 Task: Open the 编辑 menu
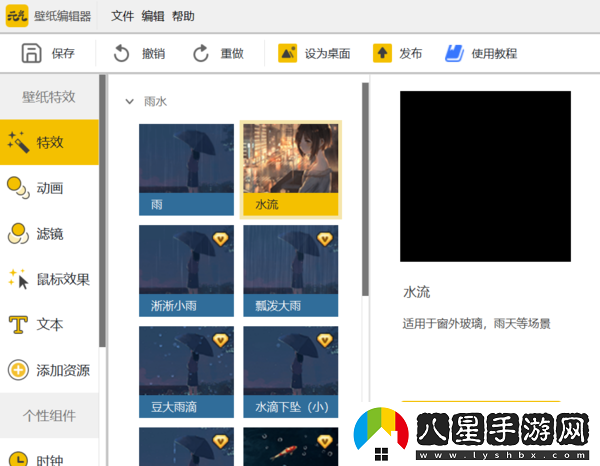tap(153, 16)
